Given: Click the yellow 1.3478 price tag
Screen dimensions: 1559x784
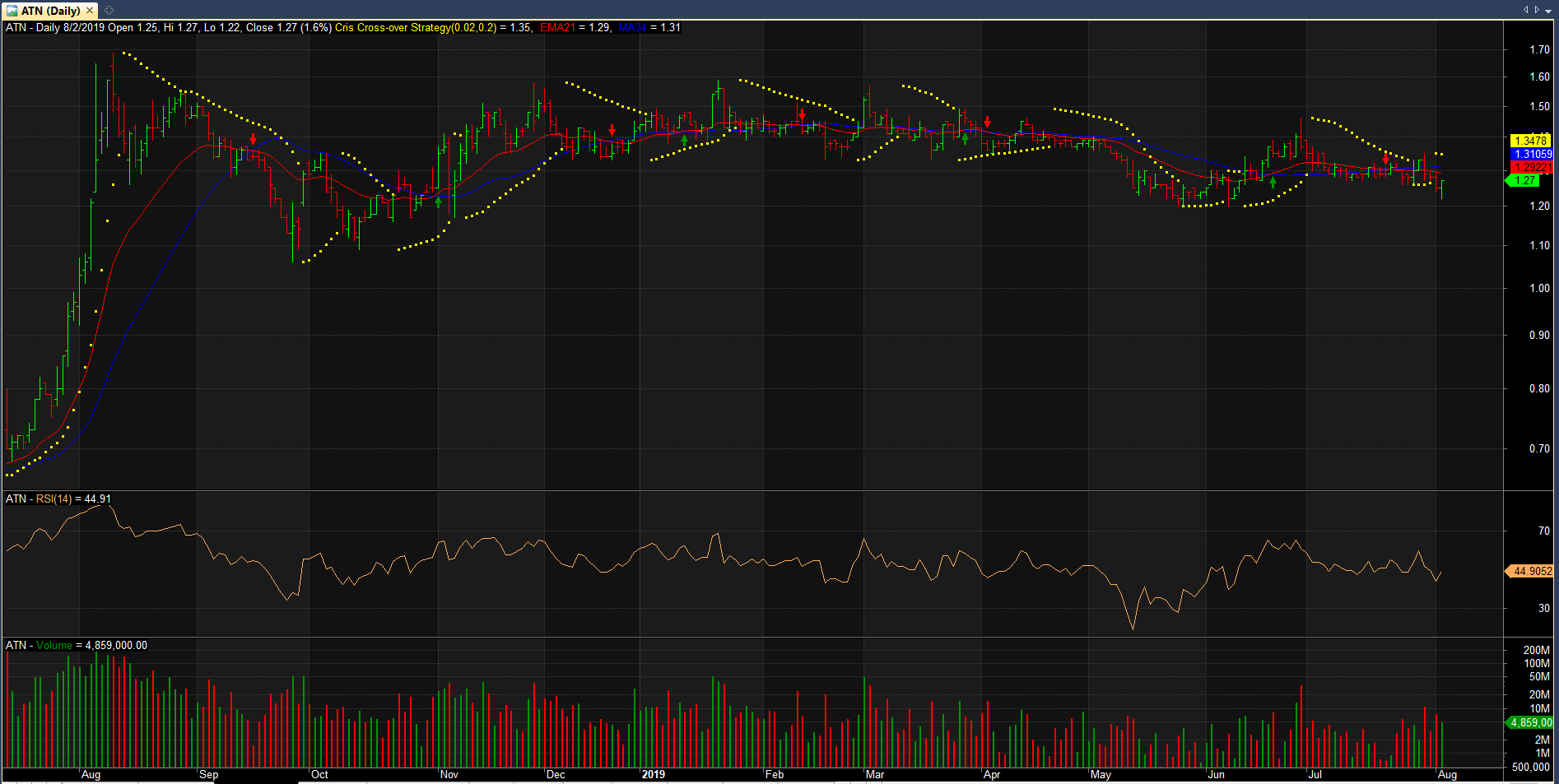Looking at the screenshot, I should pos(1531,141).
